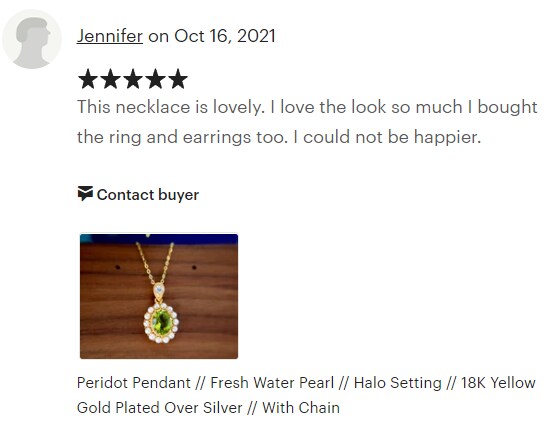Open the Jennifer reviewer profile link
This screenshot has height=439, width=560.
(x=110, y=36)
